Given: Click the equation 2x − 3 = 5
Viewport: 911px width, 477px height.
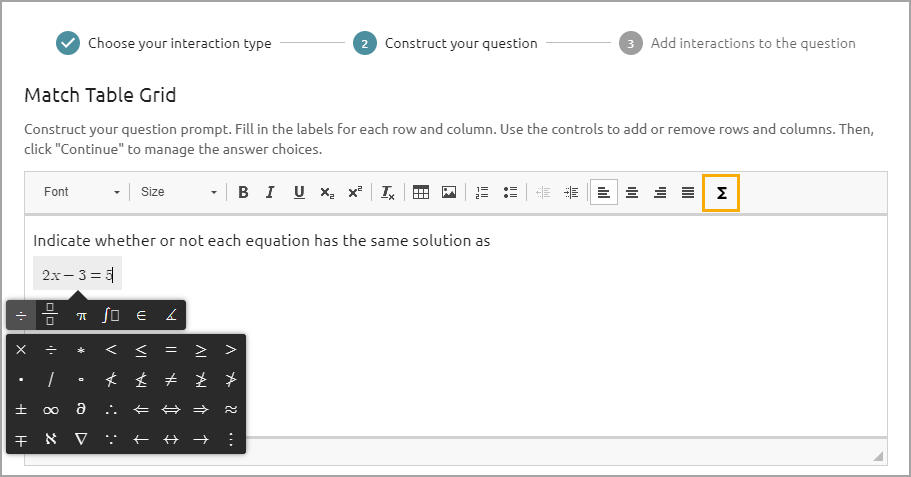Looking at the screenshot, I should (77, 274).
